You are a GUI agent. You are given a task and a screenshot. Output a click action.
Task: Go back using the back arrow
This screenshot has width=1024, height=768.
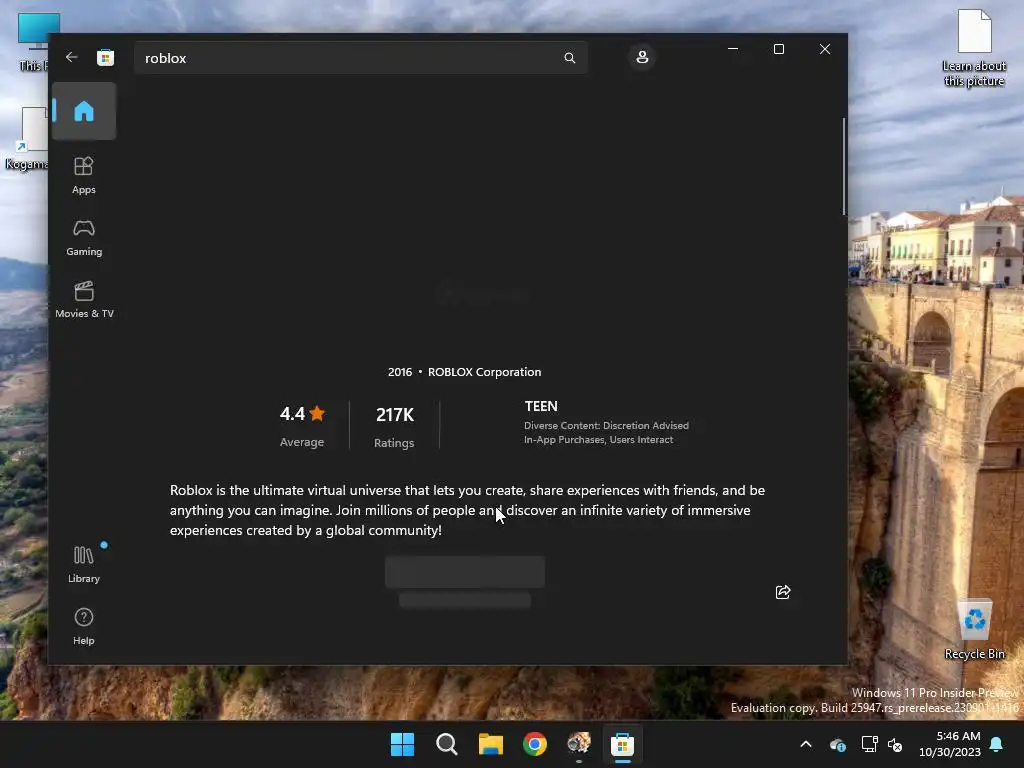(x=72, y=57)
